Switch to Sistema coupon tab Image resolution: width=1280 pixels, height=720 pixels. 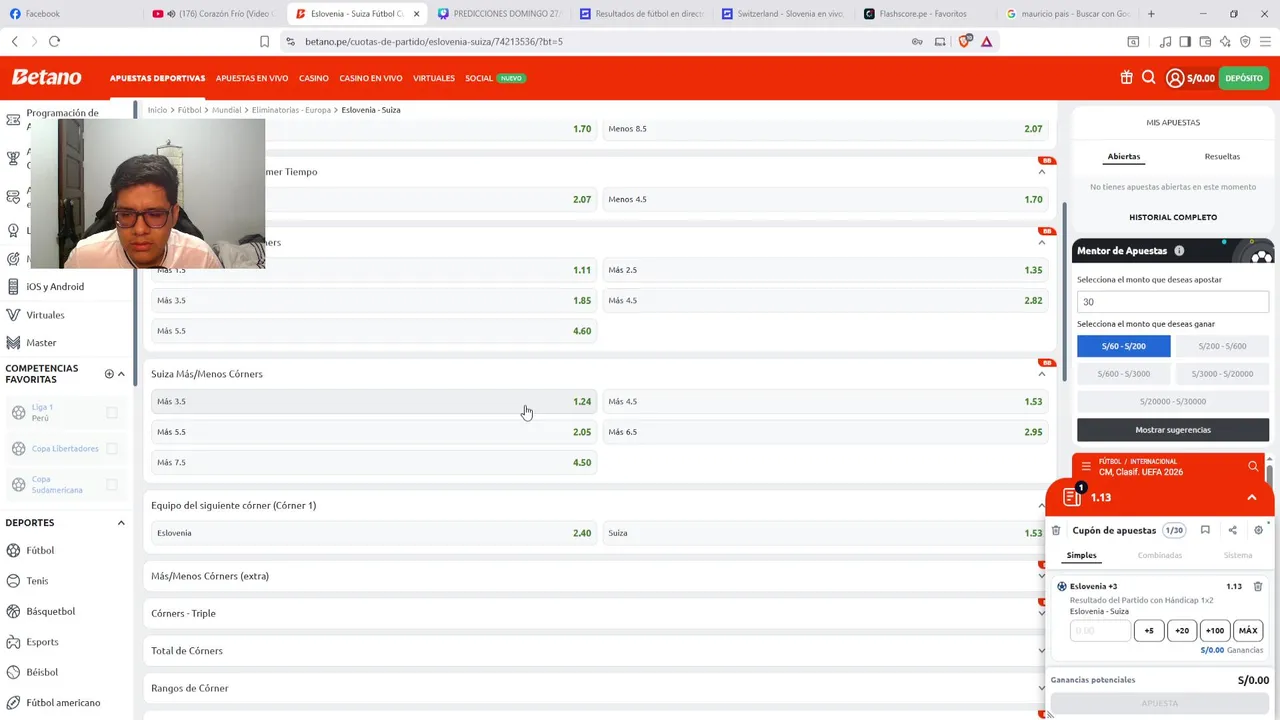coord(1238,555)
